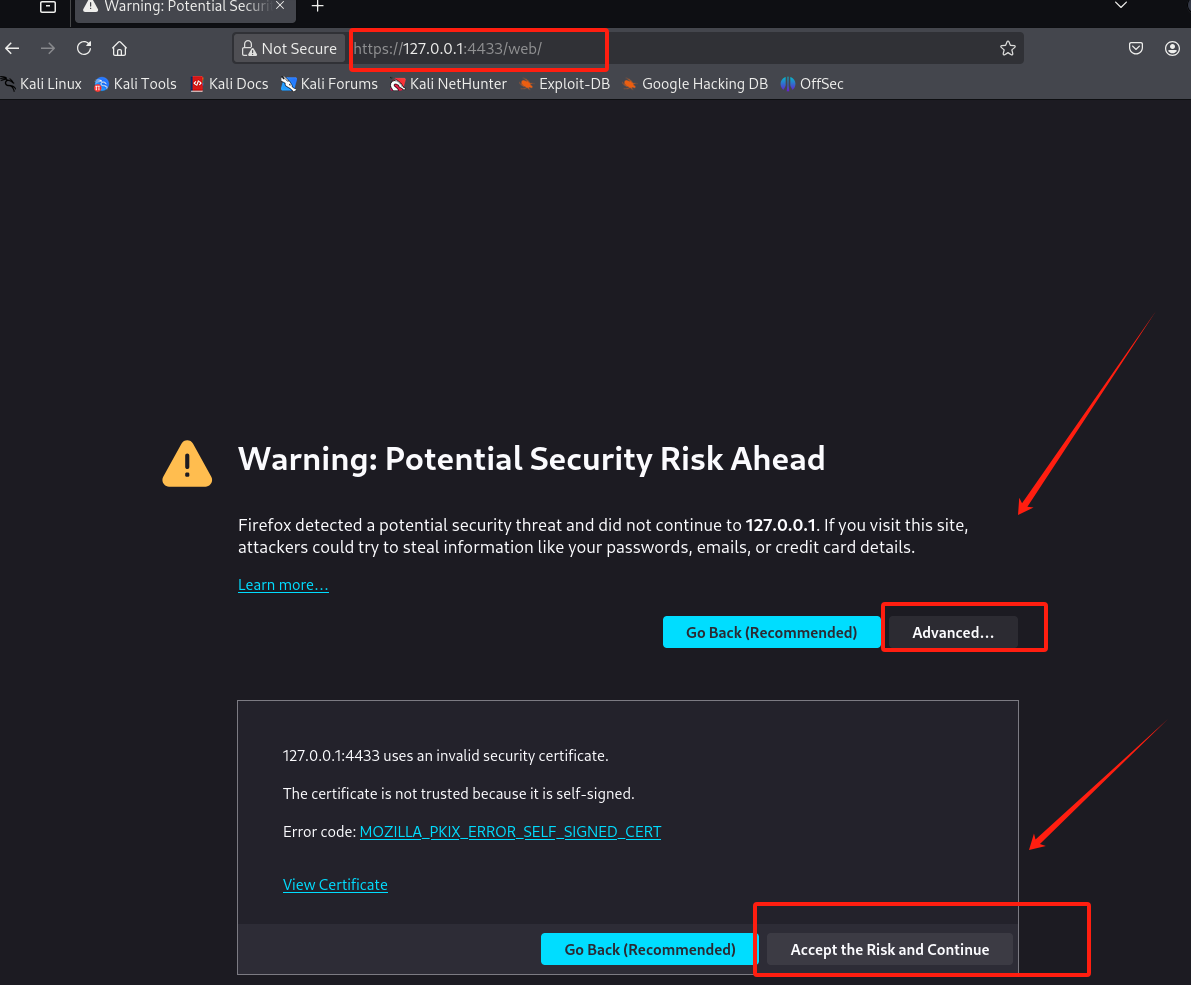Open the Kali Tools bookmark
Screen dimensions: 1191x985
point(135,84)
